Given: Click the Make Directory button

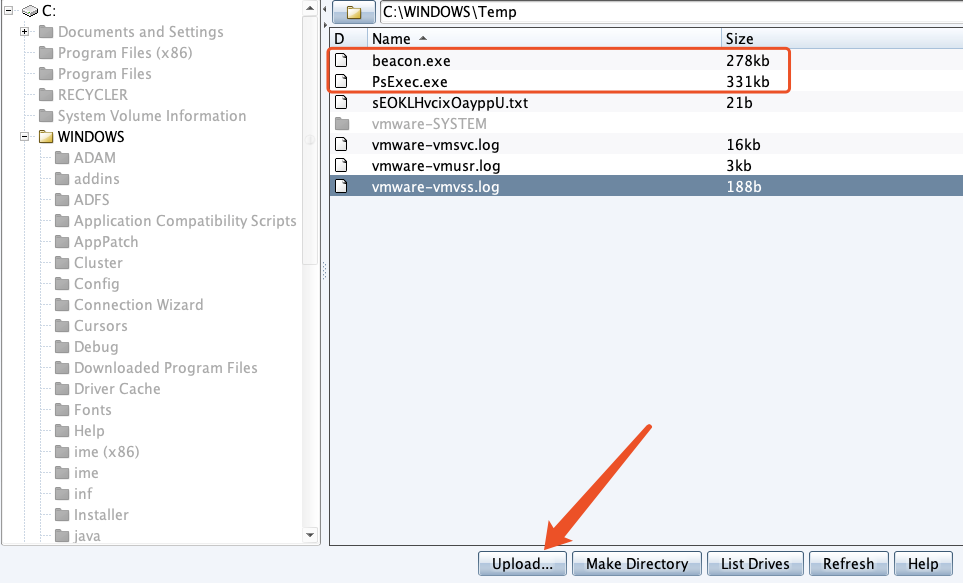Looking at the screenshot, I should coord(637,563).
